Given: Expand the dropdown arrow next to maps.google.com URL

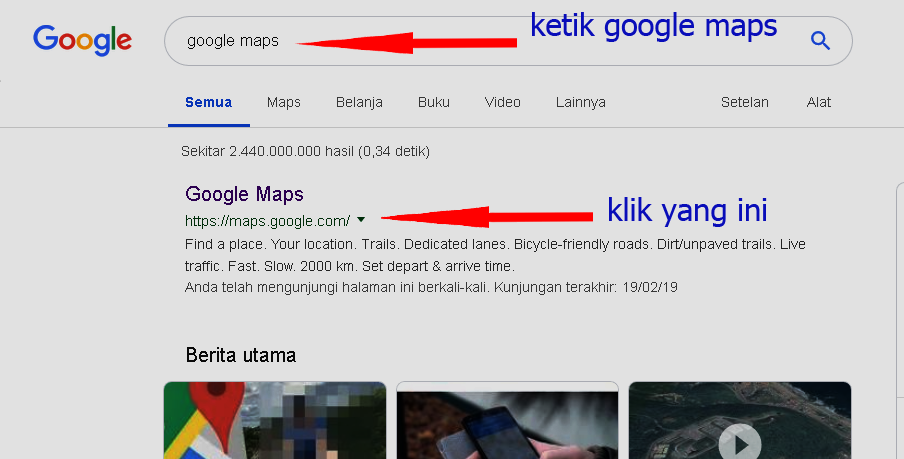Looking at the screenshot, I should point(361,220).
